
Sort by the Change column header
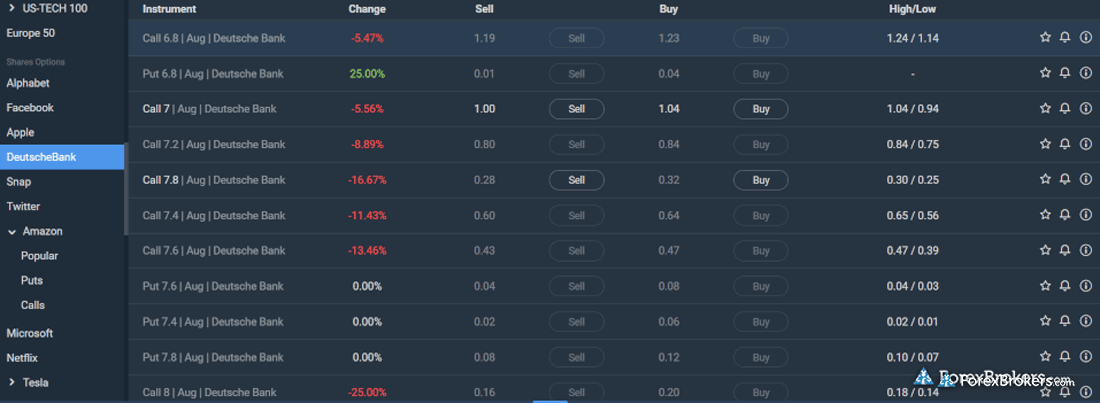(366, 9)
